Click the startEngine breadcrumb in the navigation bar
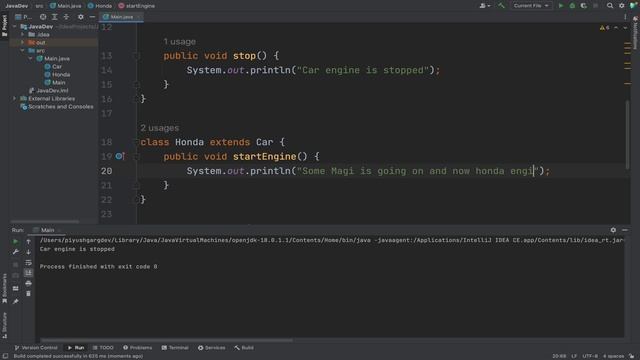The height and width of the screenshot is (360, 640). click(136, 6)
